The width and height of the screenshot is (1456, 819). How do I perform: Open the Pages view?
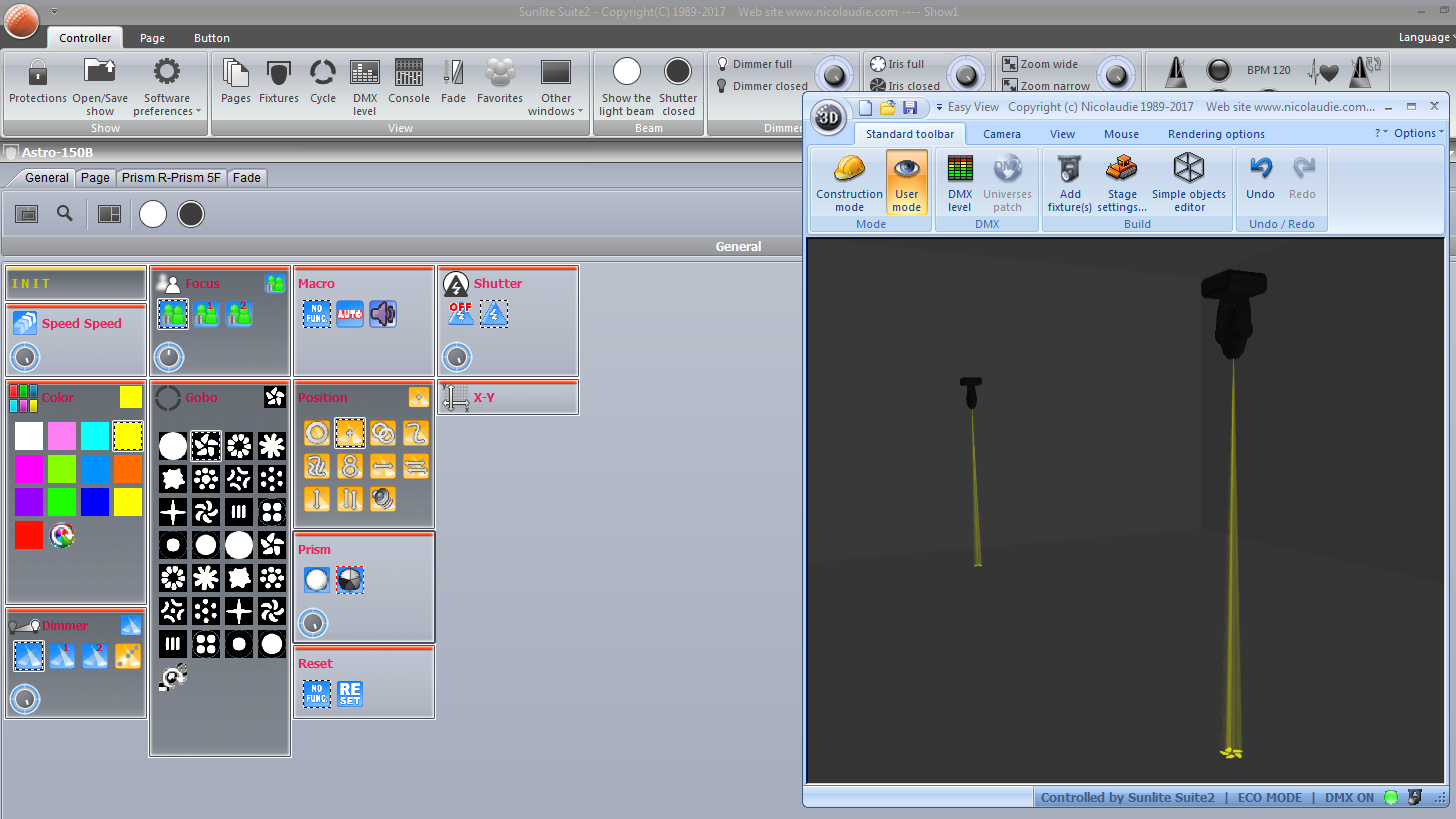pos(236,82)
